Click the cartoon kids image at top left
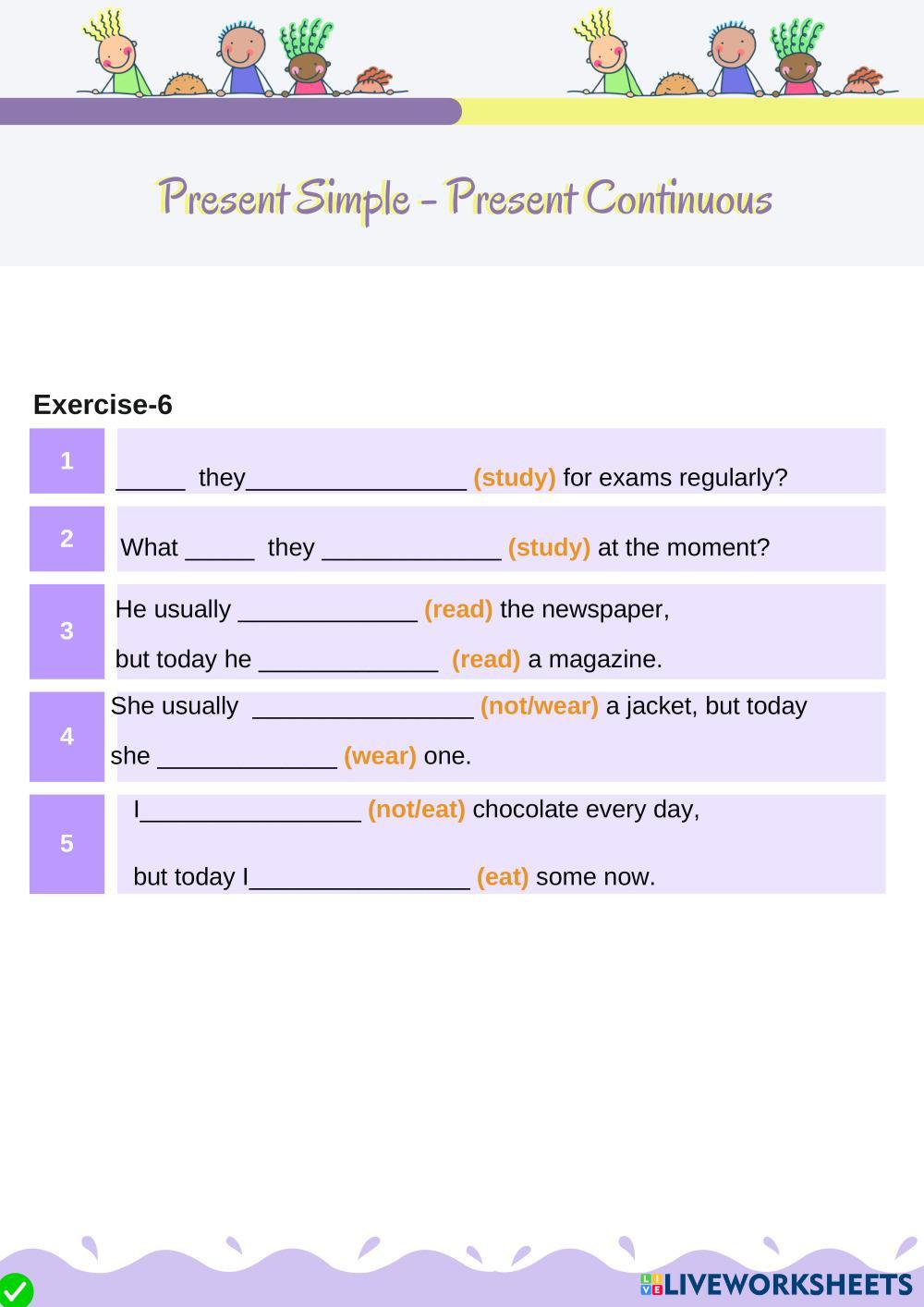 pyautogui.click(x=242, y=55)
